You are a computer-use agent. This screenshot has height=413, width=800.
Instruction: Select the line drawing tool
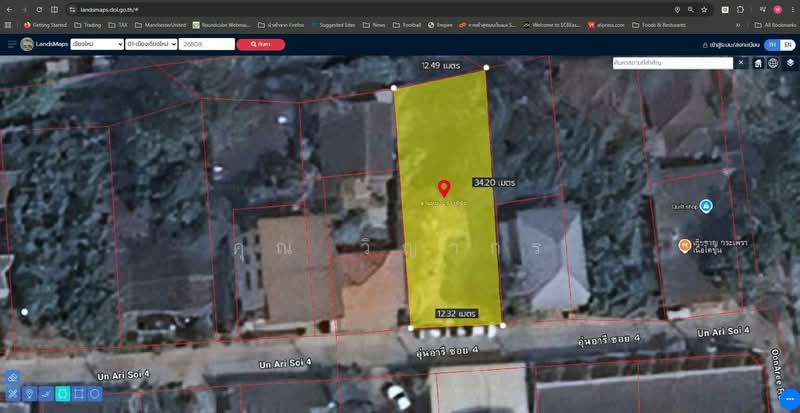click(46, 394)
